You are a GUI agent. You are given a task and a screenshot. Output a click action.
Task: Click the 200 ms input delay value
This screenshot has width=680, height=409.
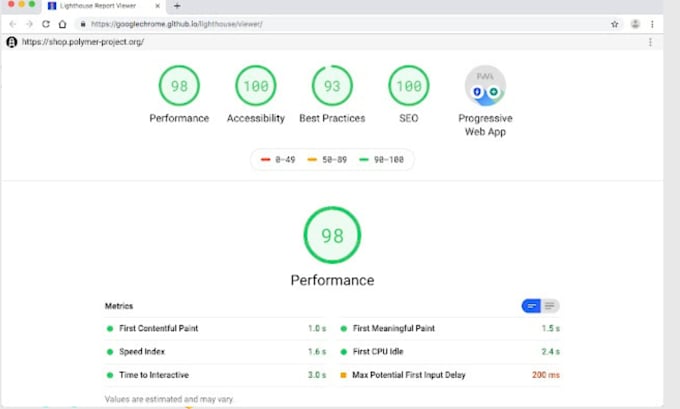pyautogui.click(x=546, y=375)
